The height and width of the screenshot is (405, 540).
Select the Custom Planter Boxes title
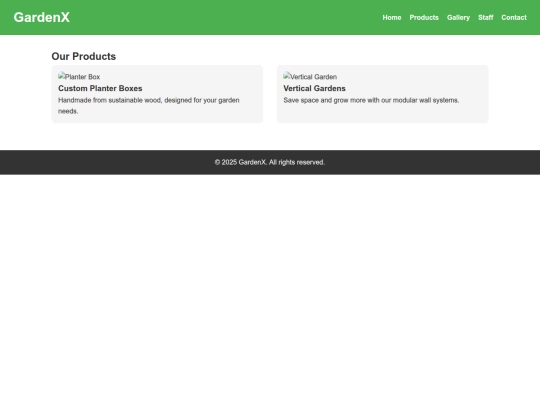coord(100,89)
